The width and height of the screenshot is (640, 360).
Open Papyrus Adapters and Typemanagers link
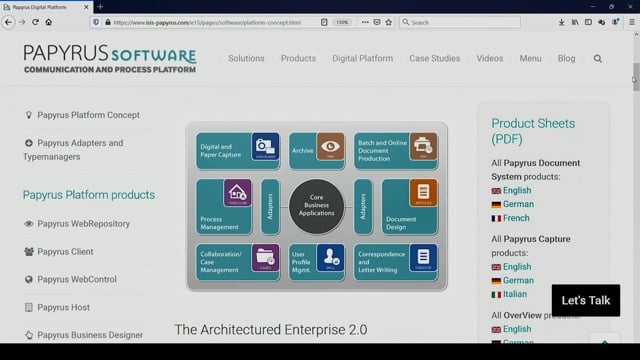click(x=73, y=150)
